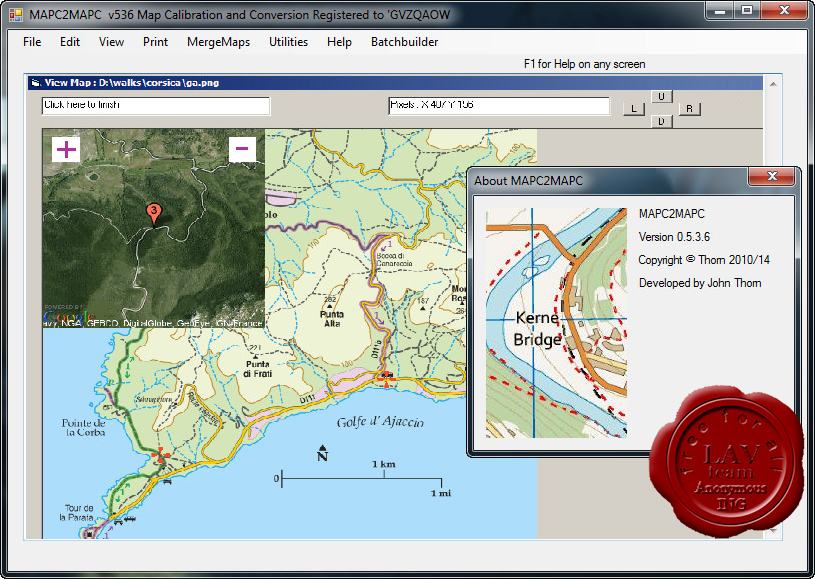The width and height of the screenshot is (815, 579).
Task: Minimize the MAPC2MAPC main window
Action: pyautogui.click(x=720, y=10)
